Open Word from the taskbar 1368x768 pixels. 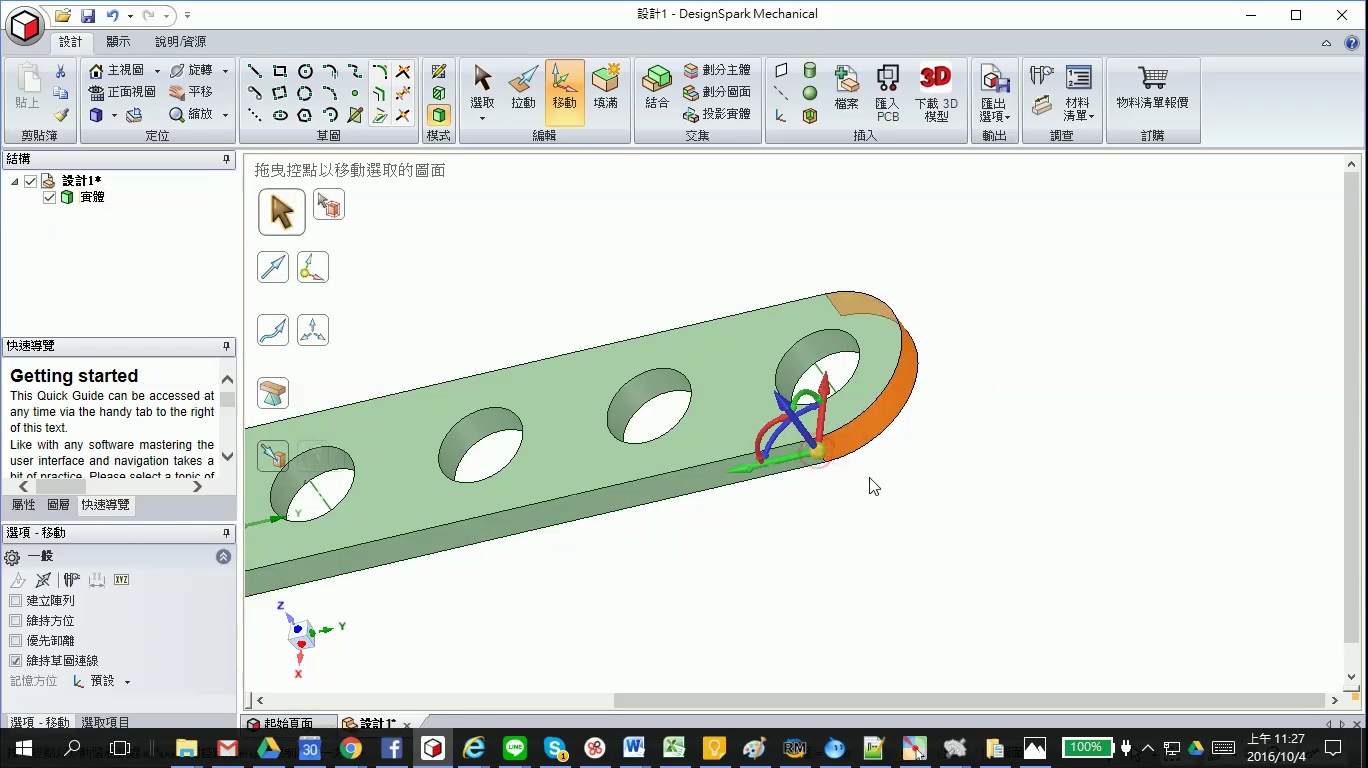click(633, 747)
